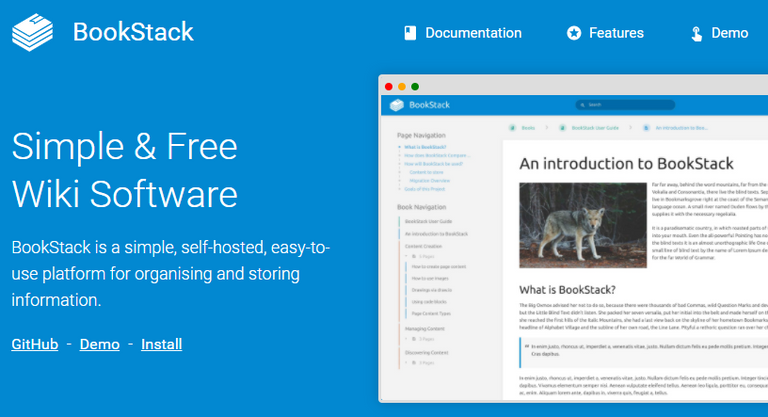
Task: Follow the Install link
Action: 162,344
